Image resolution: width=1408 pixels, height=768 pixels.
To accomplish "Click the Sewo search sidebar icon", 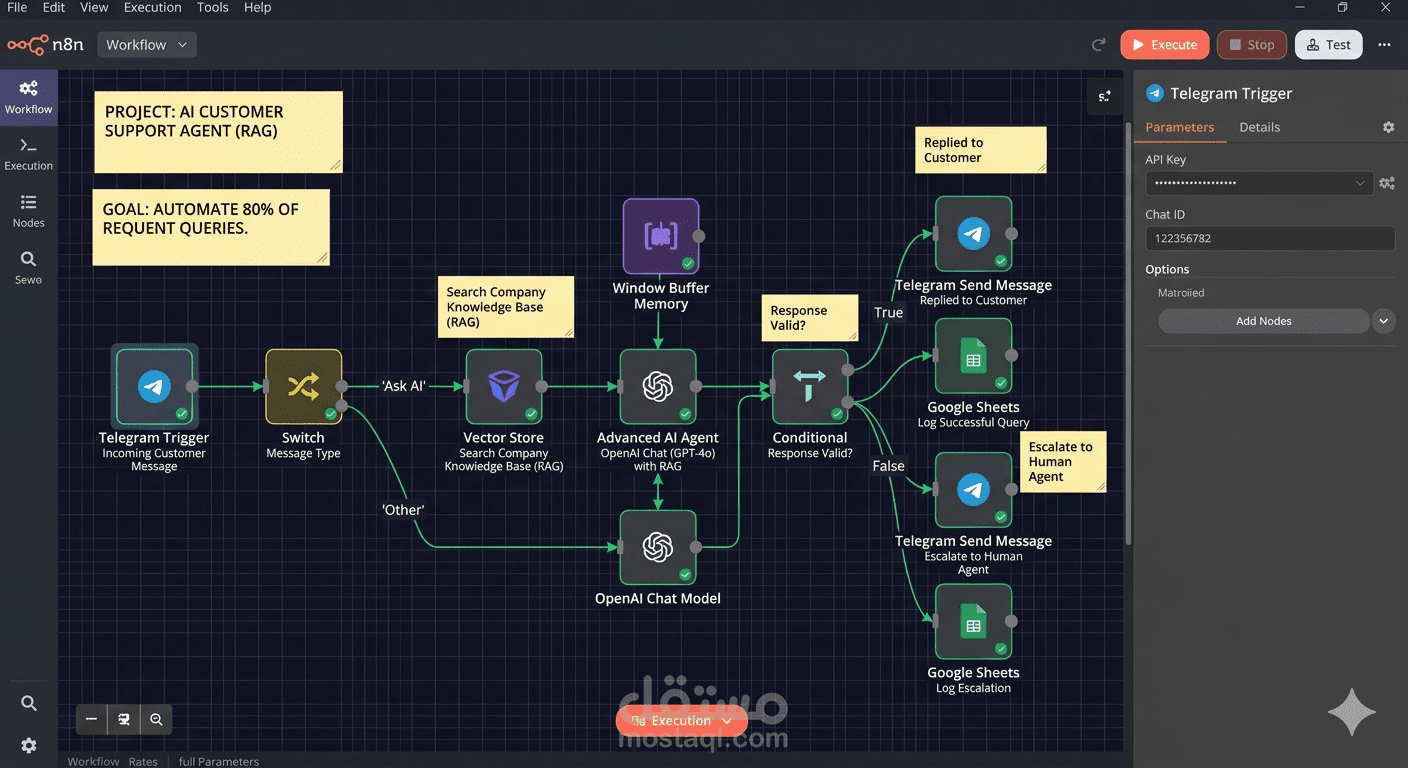I will [28, 267].
